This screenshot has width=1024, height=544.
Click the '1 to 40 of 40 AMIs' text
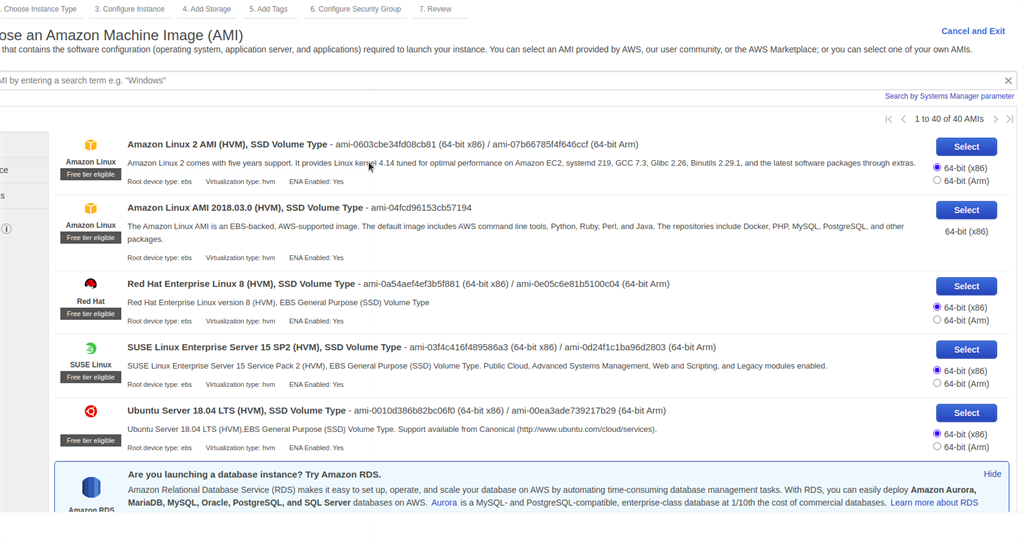click(949, 119)
